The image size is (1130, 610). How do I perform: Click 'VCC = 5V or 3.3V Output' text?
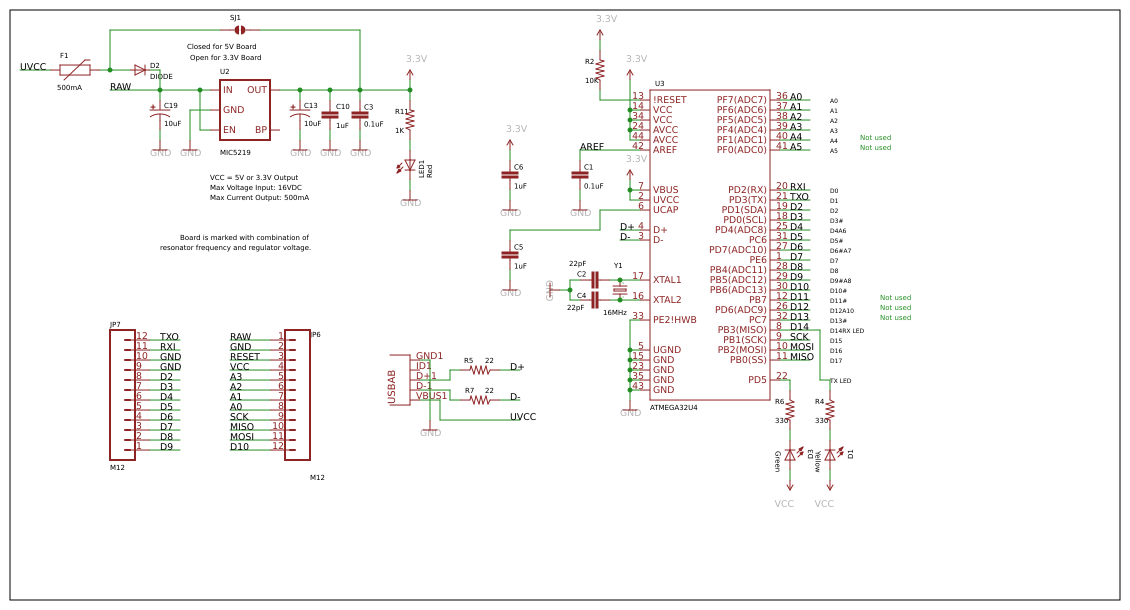(254, 177)
